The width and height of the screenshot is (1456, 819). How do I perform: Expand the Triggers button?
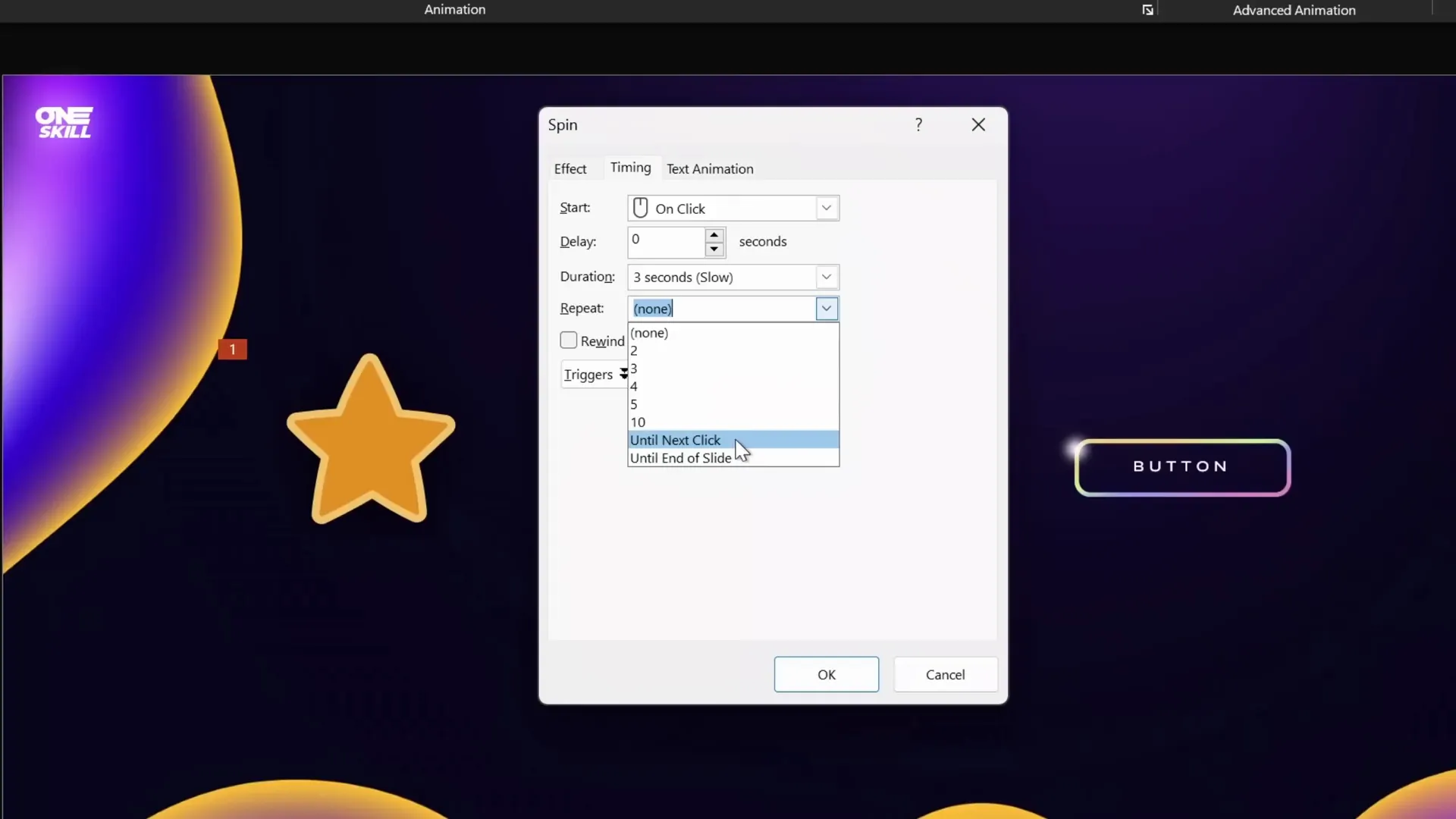coord(595,375)
